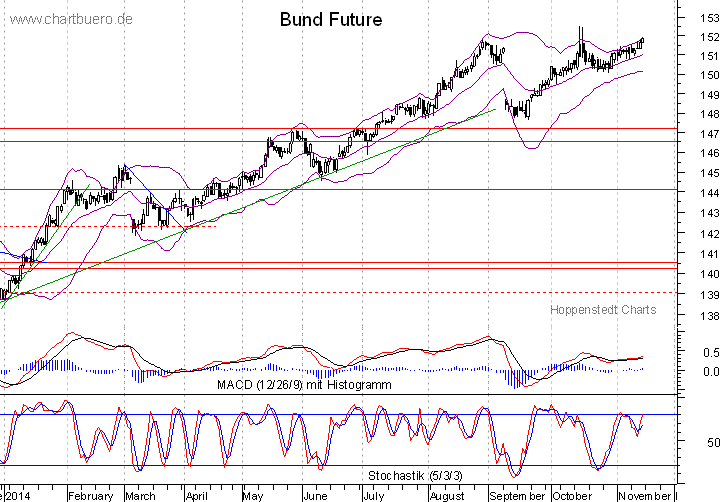Select the "July" label on the time axis

coord(373,496)
